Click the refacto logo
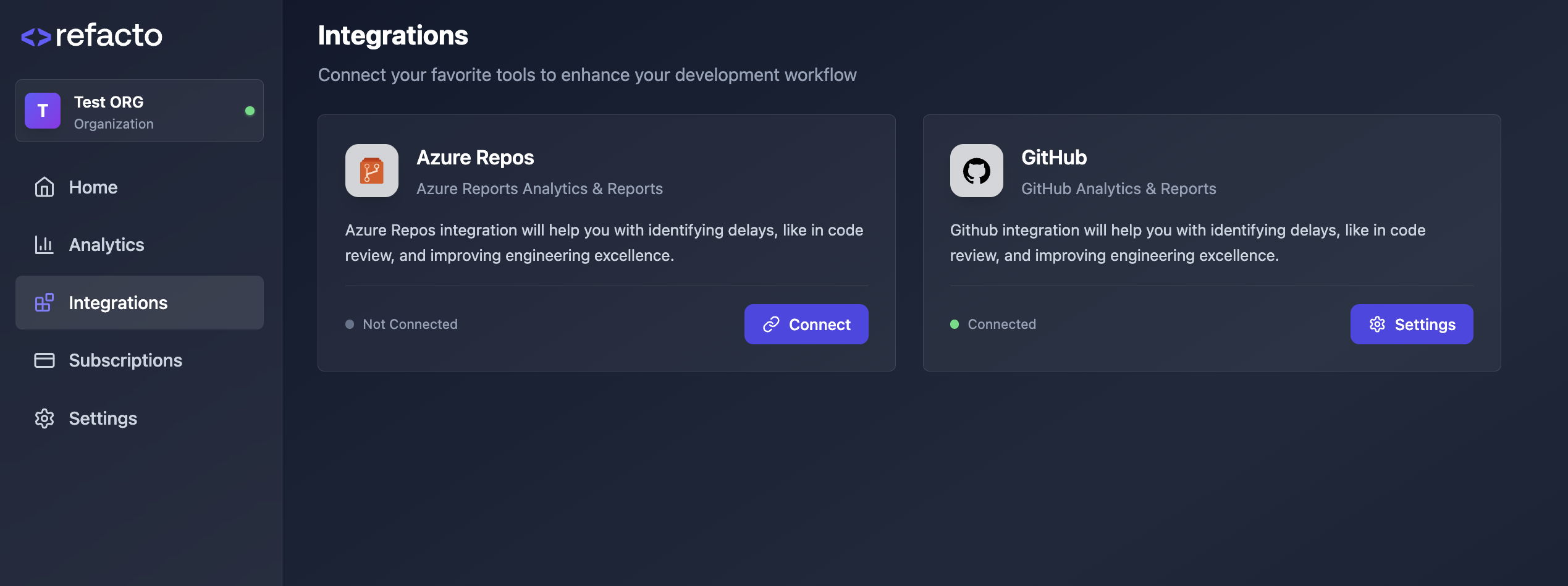The width and height of the screenshot is (1568, 586). click(x=92, y=35)
